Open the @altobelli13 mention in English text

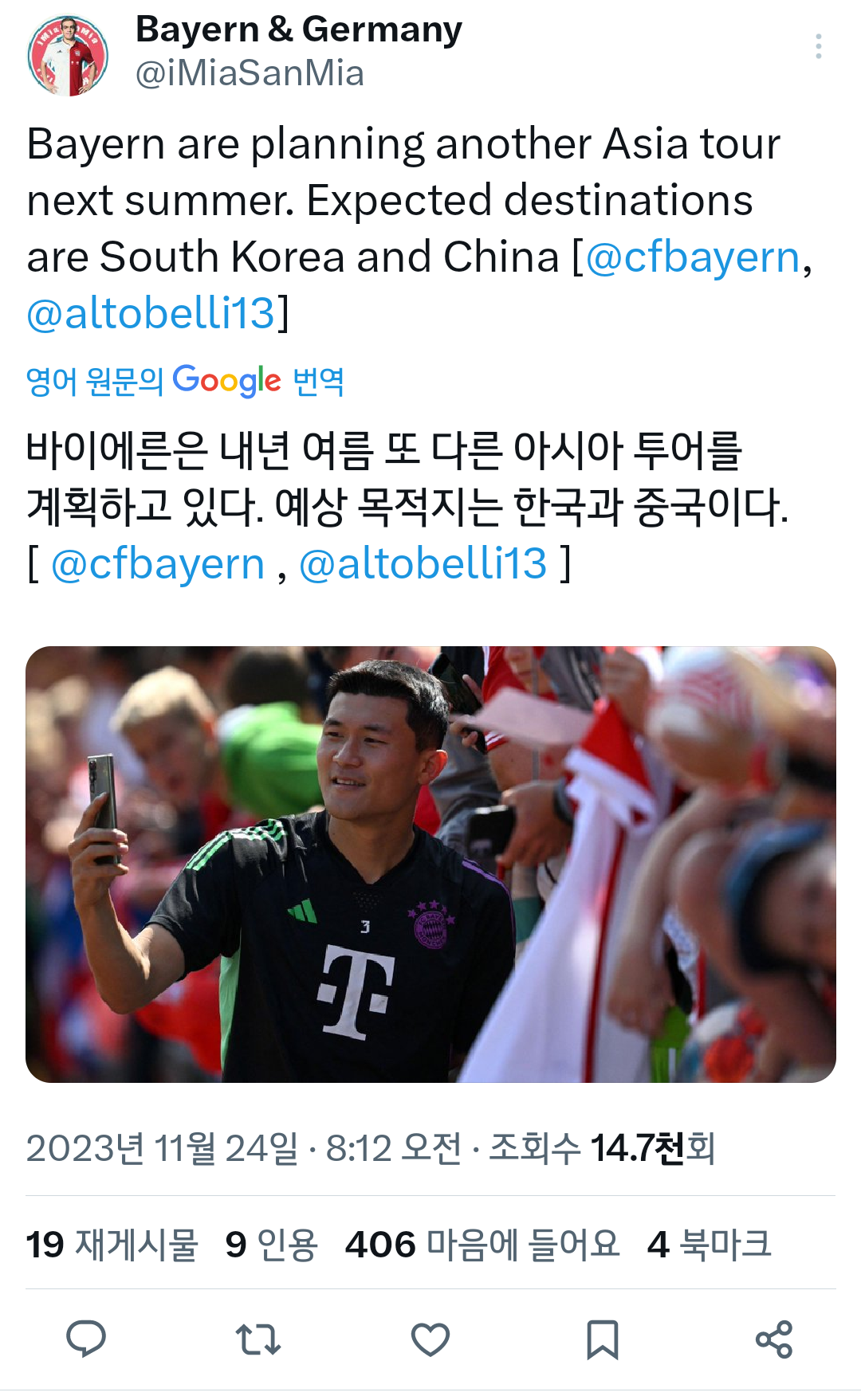(151, 313)
